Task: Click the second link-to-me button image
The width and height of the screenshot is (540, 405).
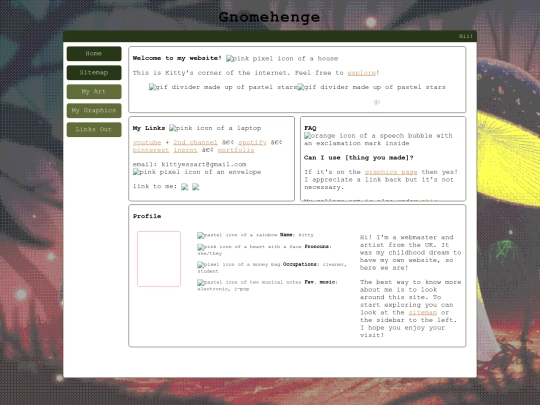Action: click(x=196, y=187)
